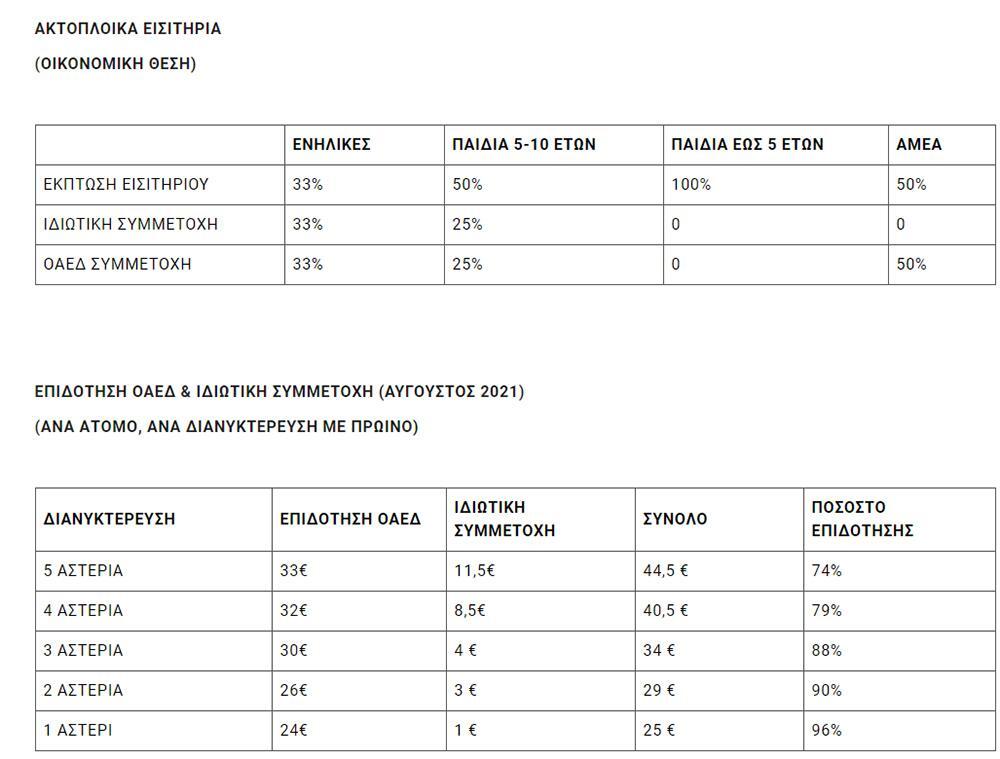Viewport: 1000px width, 759px height.
Task: Select the ΑΜΕΑ column header
Action: [x=919, y=144]
